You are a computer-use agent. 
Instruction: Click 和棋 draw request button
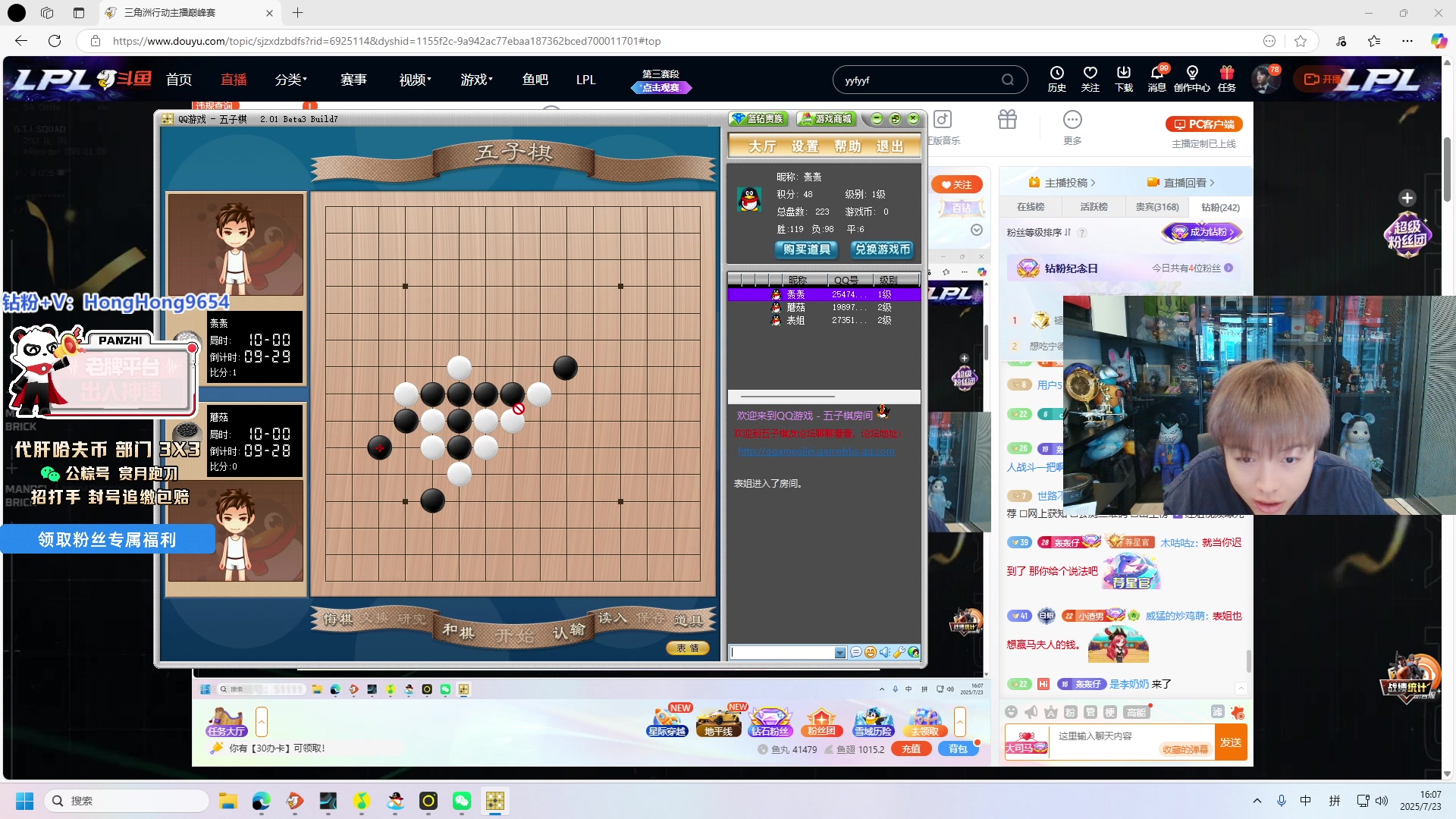(458, 631)
